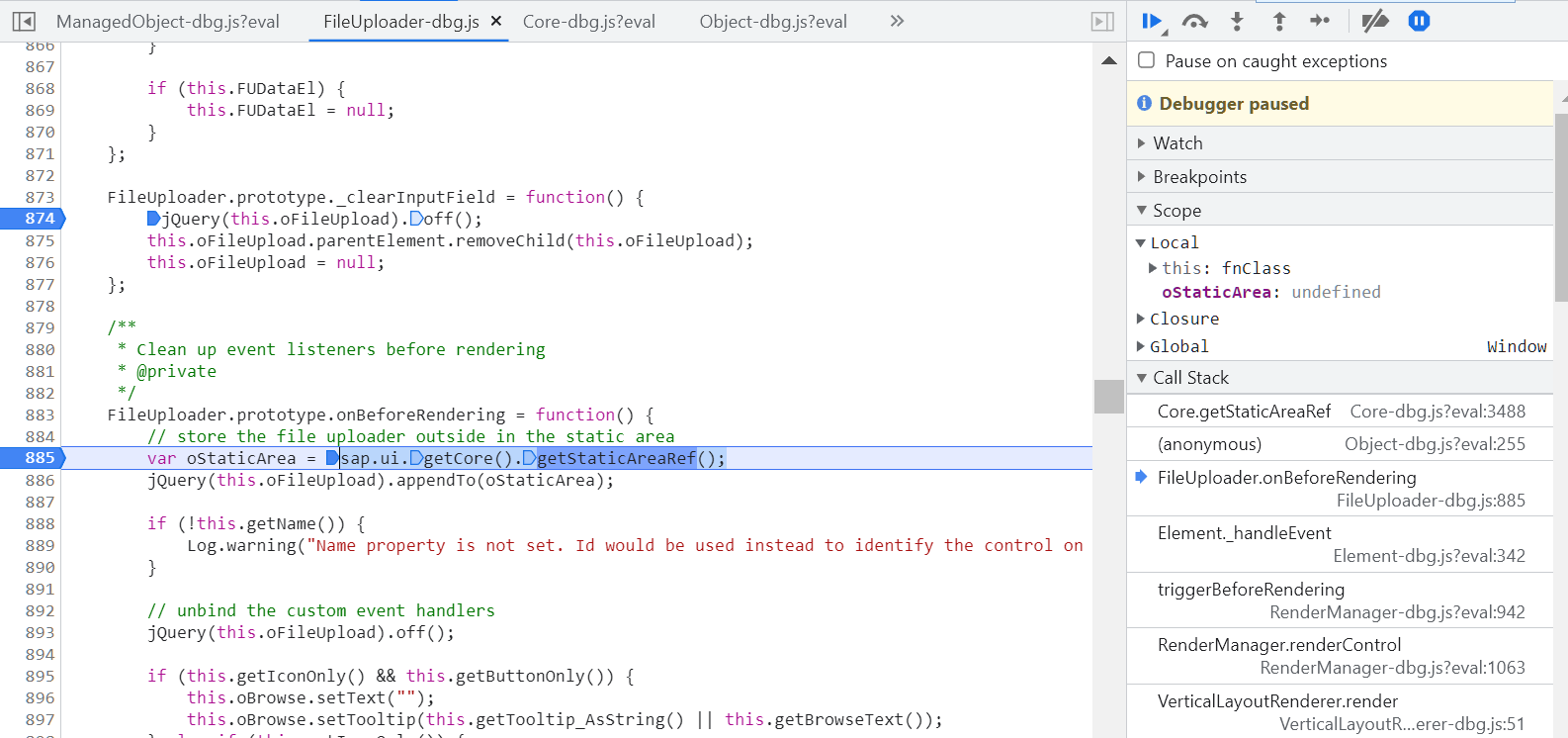
Task: Deactivate breakpoints icon
Action: tap(1374, 21)
